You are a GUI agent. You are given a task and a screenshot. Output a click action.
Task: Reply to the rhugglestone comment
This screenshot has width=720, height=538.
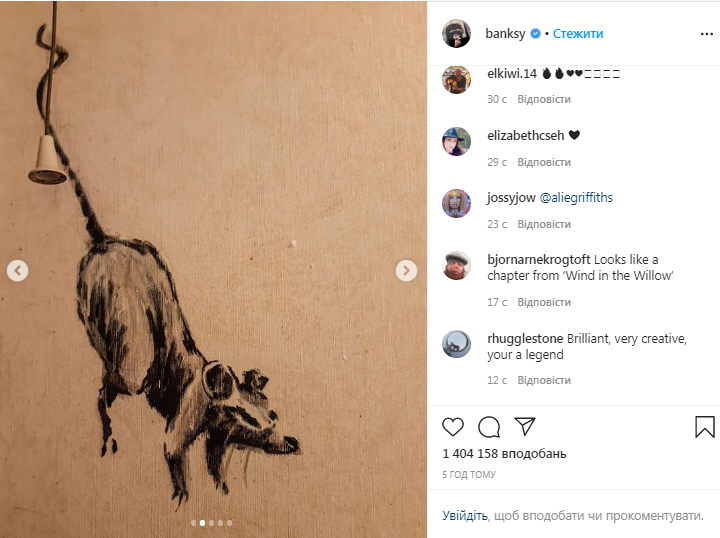tap(544, 380)
